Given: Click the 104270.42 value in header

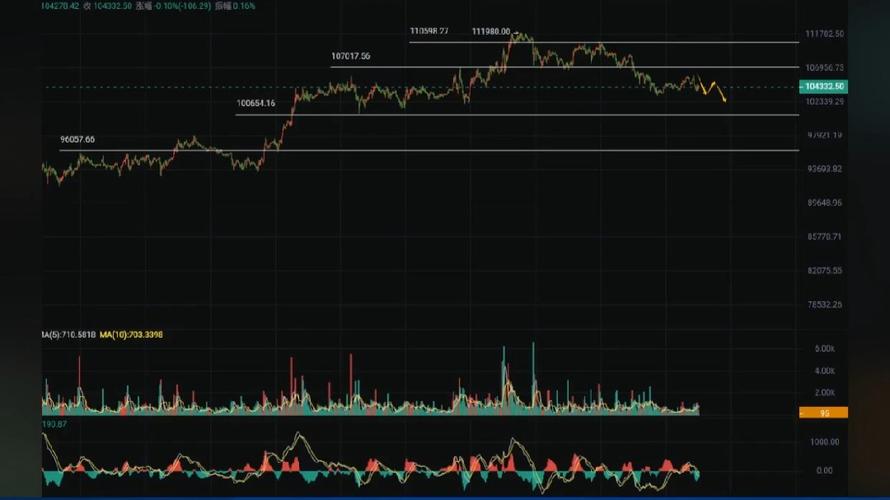Looking at the screenshot, I should click(x=60, y=6).
